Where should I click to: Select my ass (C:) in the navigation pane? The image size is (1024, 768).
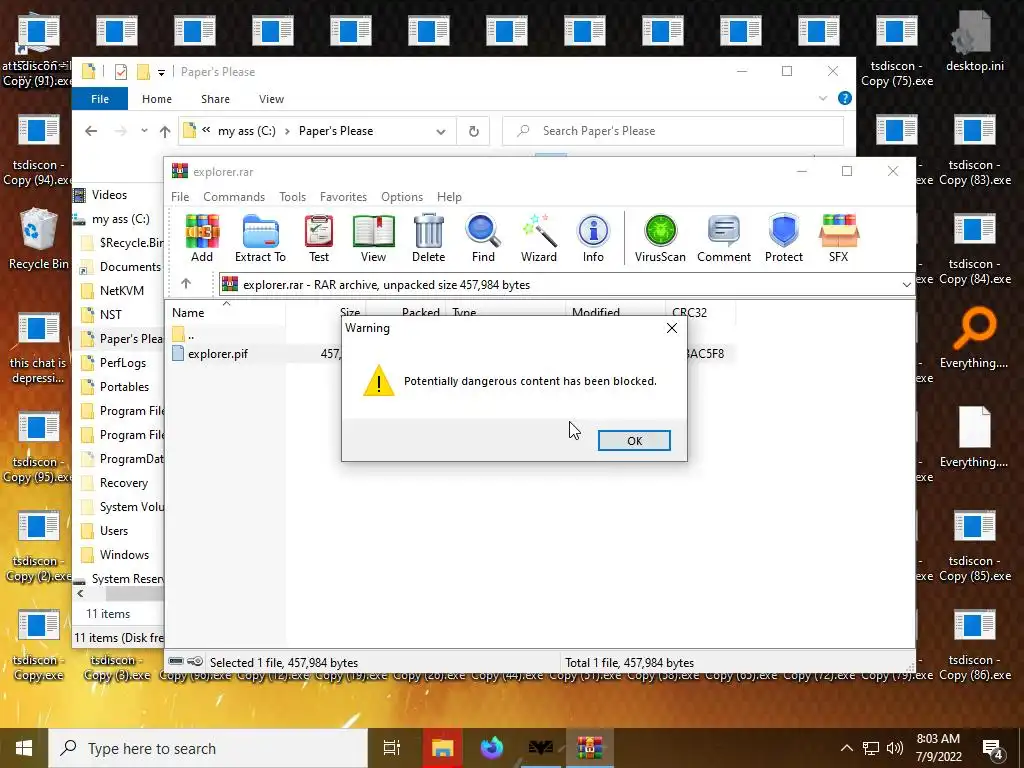[x=120, y=219]
